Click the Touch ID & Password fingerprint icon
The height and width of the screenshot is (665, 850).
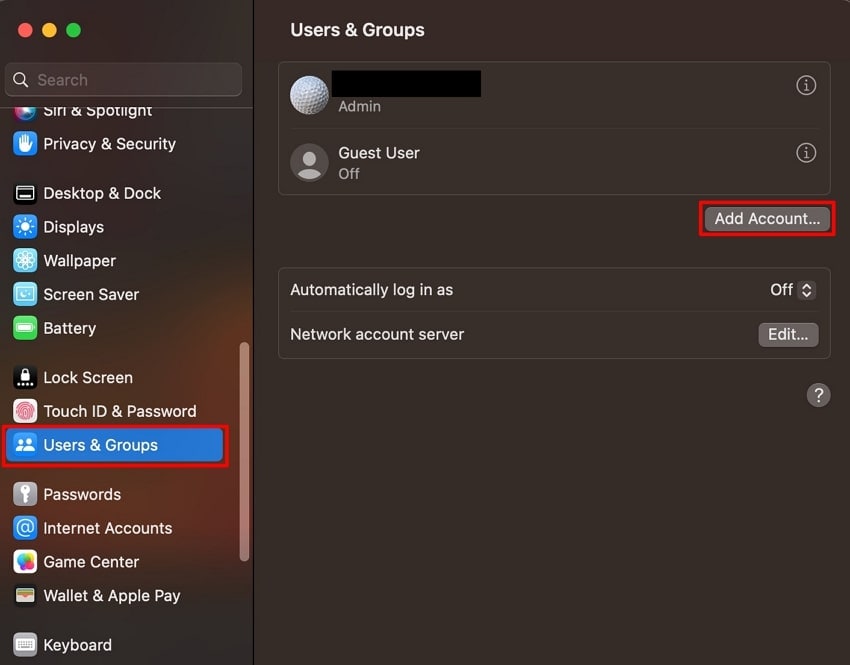pos(24,411)
